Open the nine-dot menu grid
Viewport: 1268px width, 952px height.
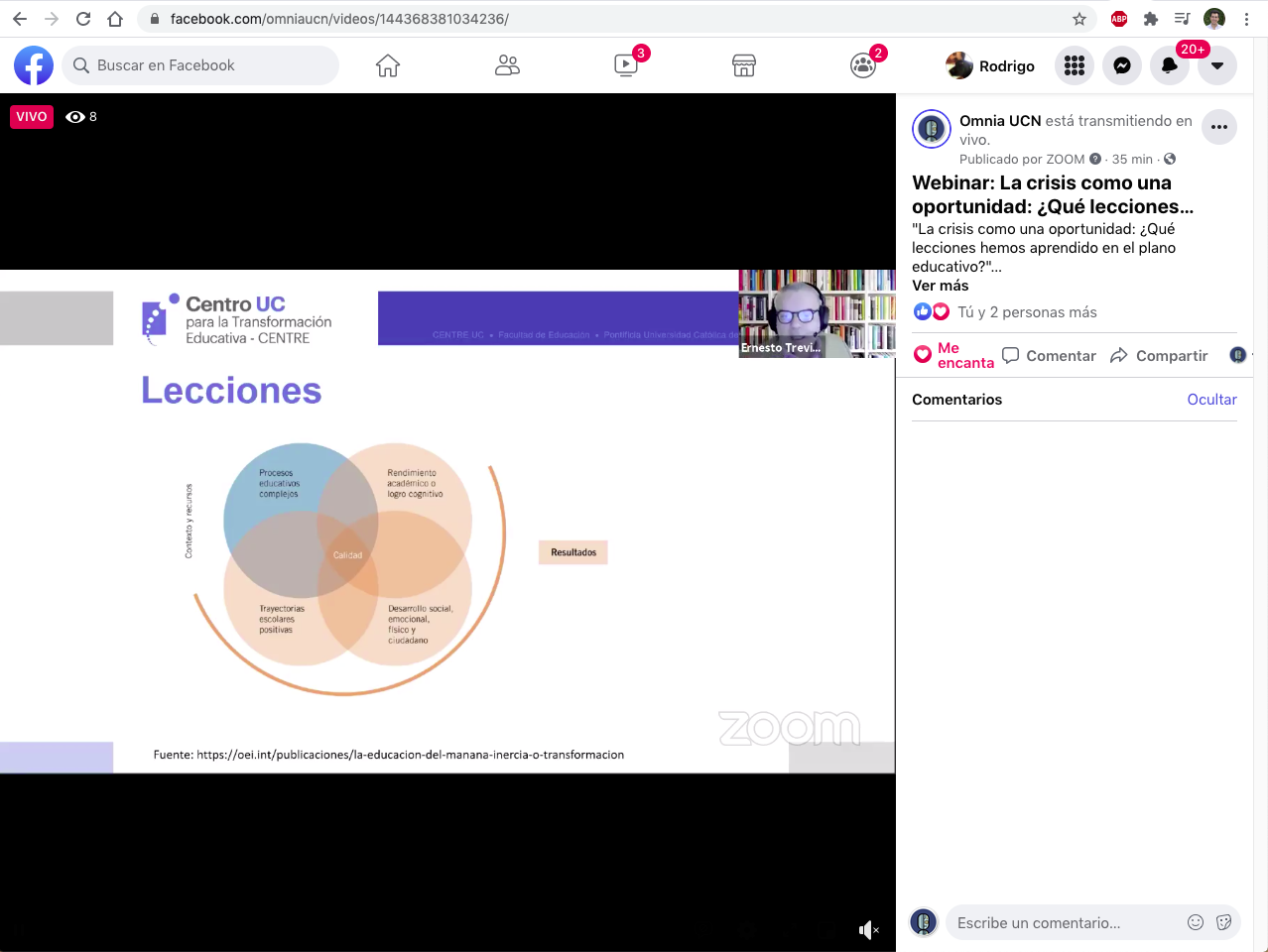click(x=1075, y=65)
